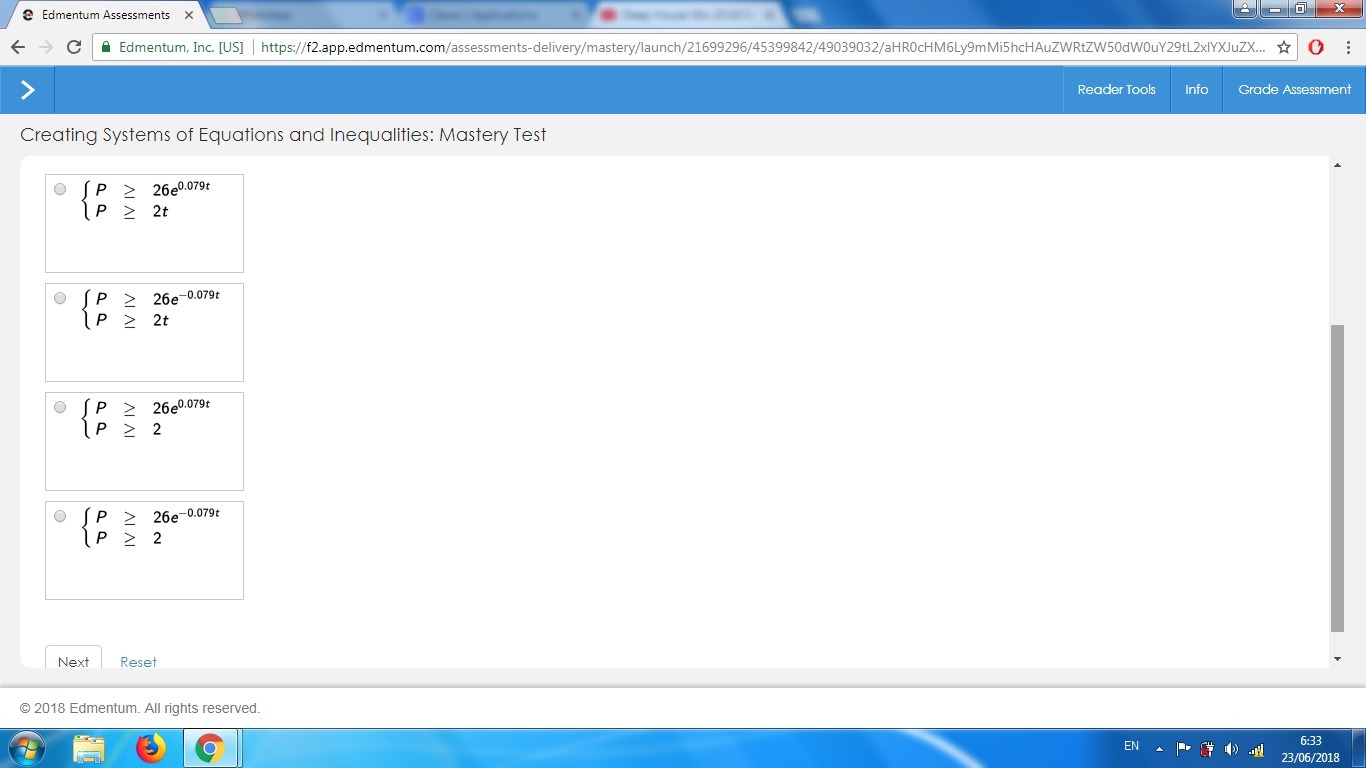This screenshot has width=1366, height=768.
Task: Open Reader Tools menu
Action: tap(1116, 90)
